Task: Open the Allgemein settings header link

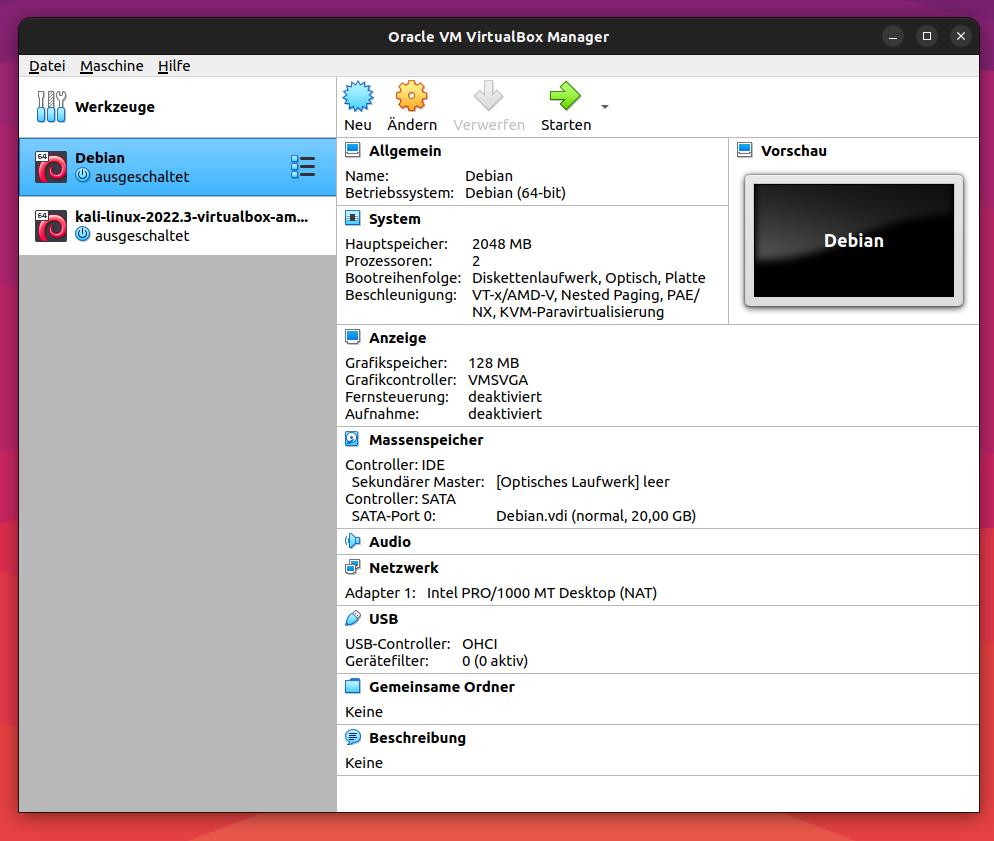Action: tap(405, 151)
